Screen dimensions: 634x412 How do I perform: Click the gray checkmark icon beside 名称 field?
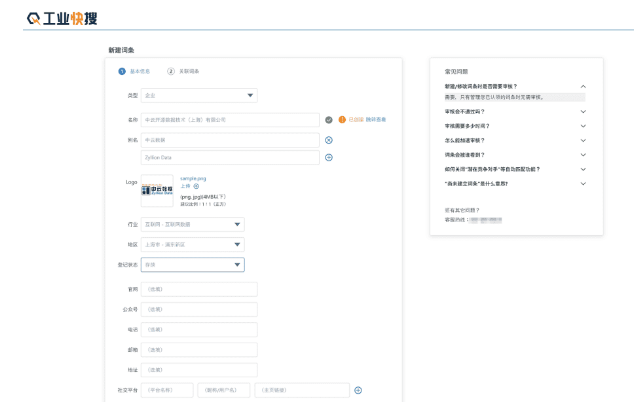pos(328,120)
